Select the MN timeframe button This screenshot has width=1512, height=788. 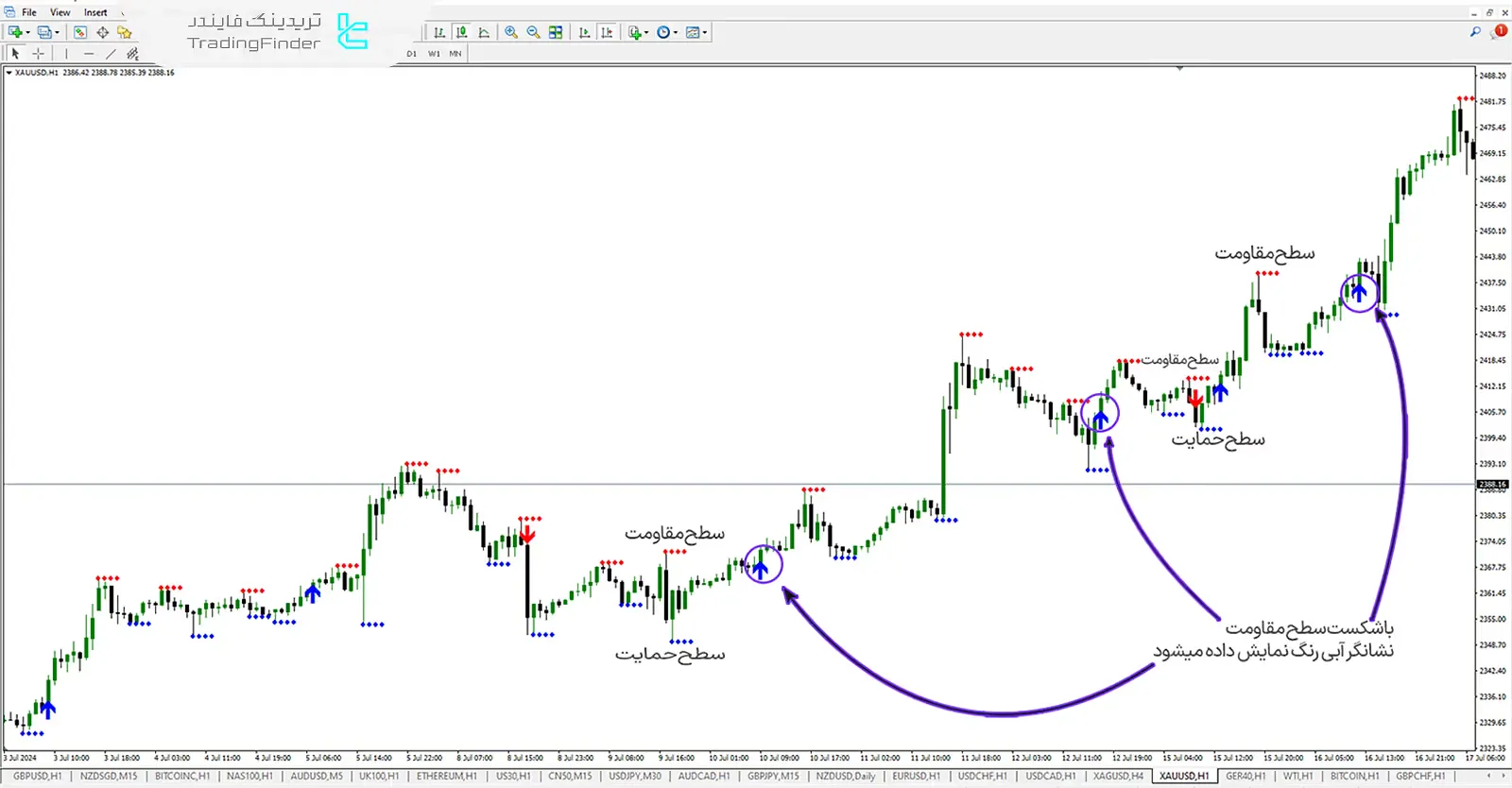(x=455, y=54)
